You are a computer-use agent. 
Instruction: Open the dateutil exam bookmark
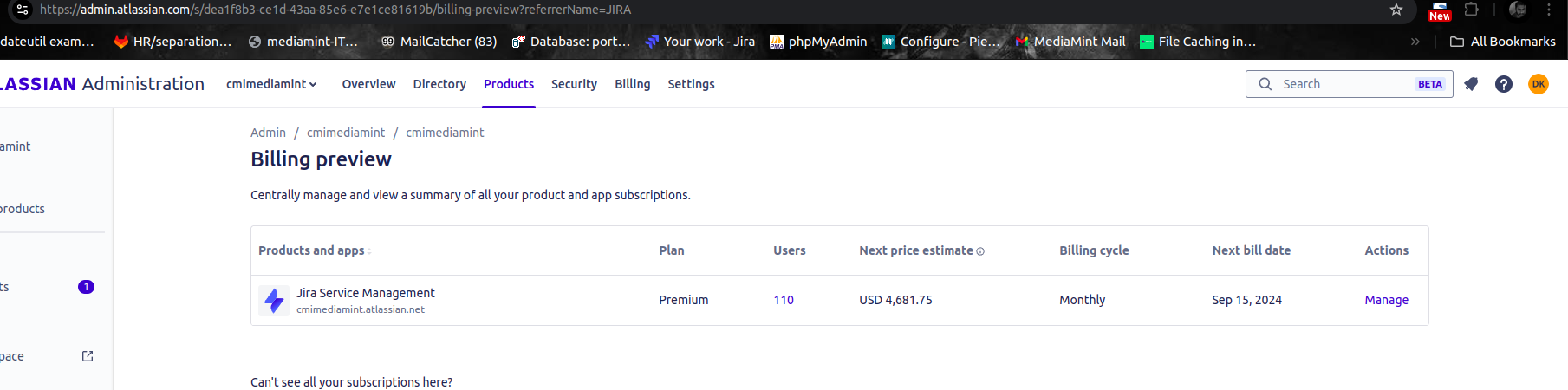(47, 42)
